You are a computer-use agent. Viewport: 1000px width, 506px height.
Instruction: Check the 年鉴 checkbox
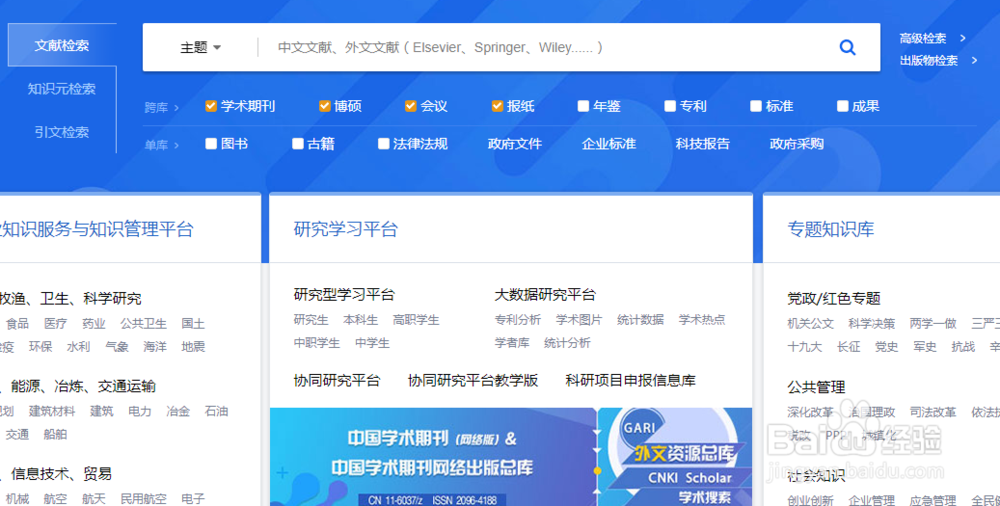(583, 106)
